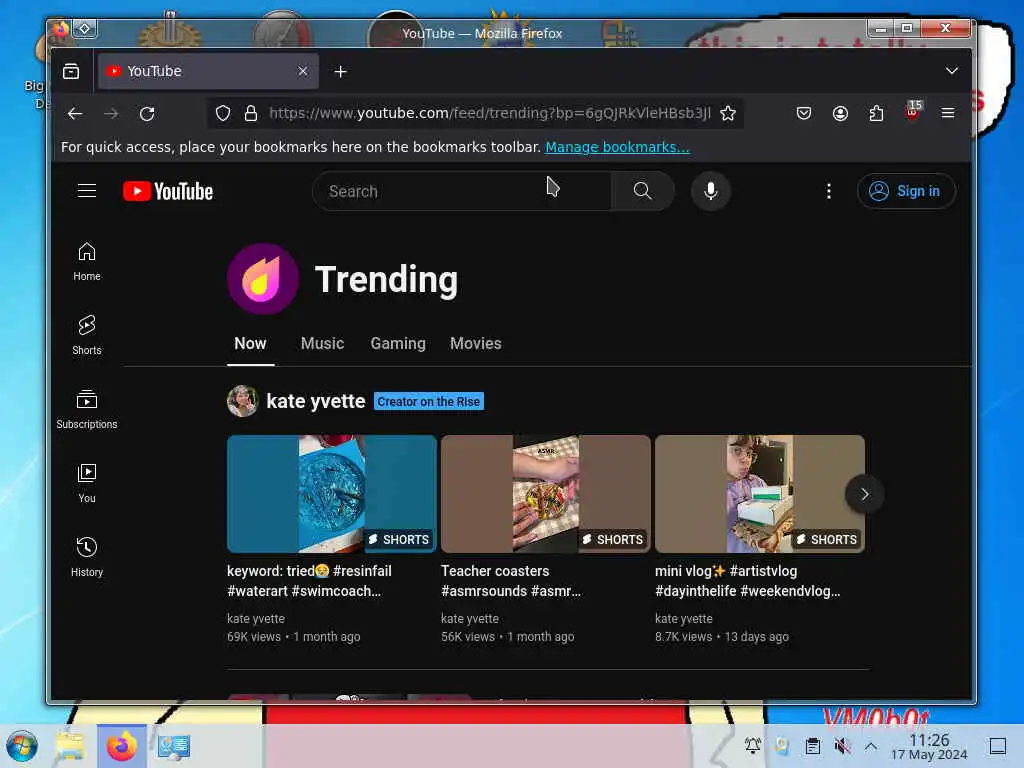Click kate yvette under 69K views video

tap(256, 618)
